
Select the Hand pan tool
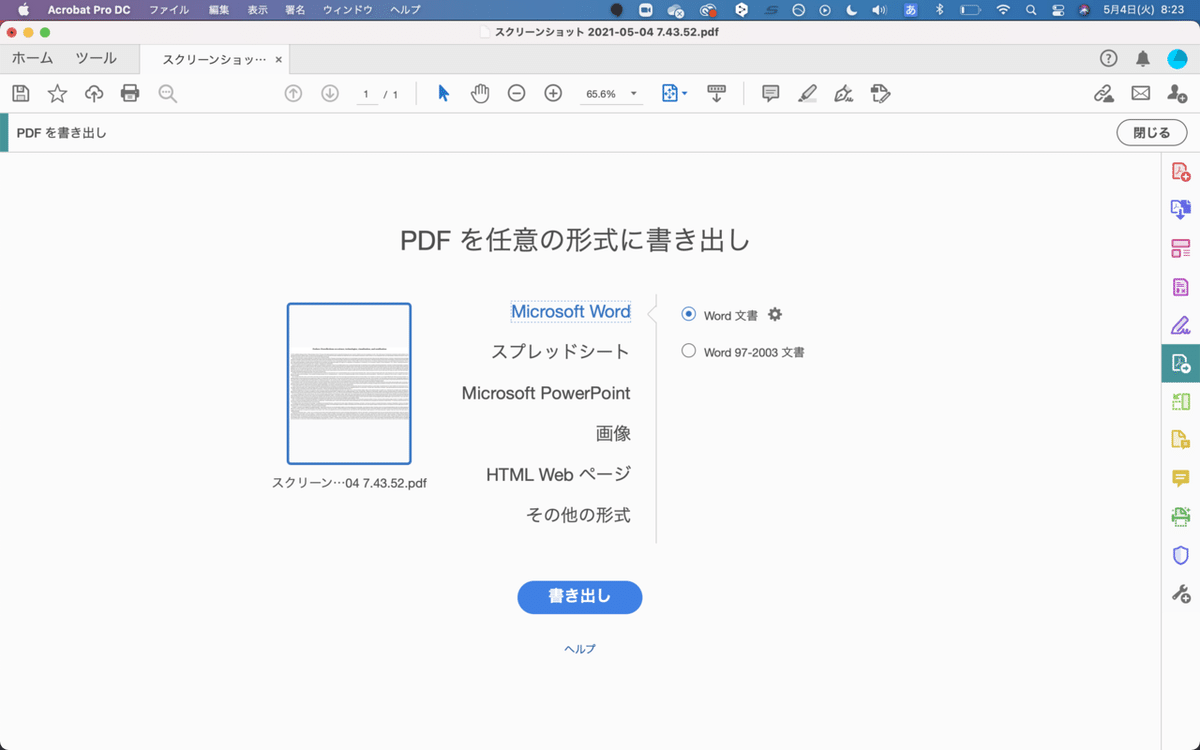pyautogui.click(x=480, y=93)
